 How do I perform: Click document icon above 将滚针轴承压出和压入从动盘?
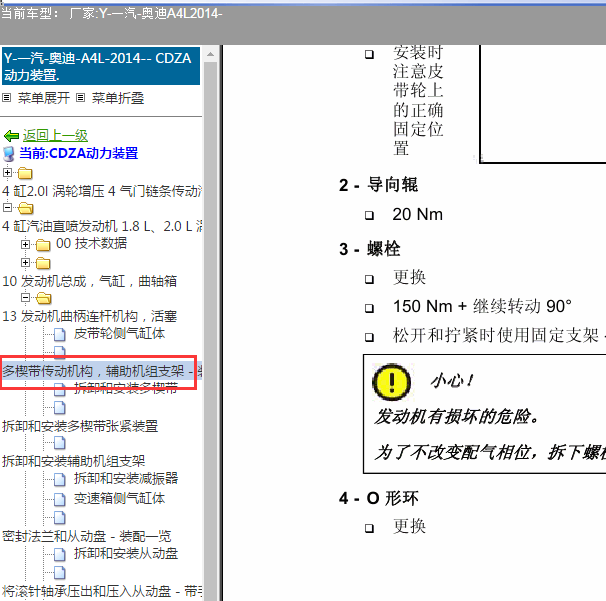(x=60, y=572)
